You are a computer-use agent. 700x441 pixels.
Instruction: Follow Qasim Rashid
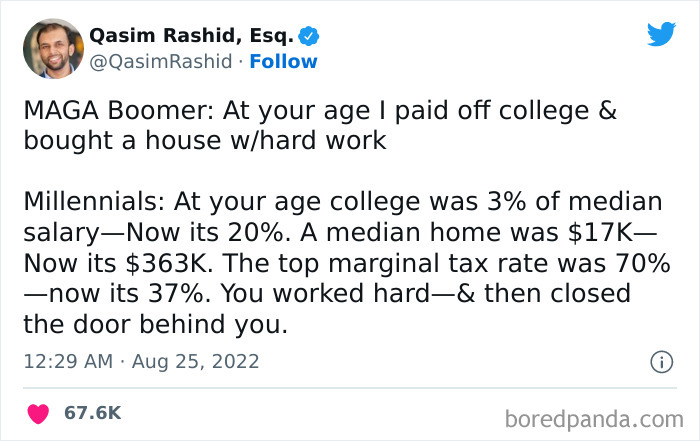(x=283, y=61)
